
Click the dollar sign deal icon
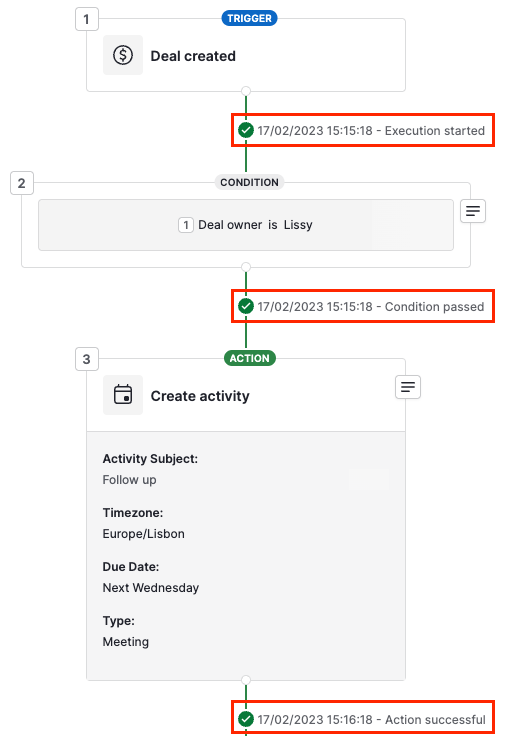click(x=123, y=55)
